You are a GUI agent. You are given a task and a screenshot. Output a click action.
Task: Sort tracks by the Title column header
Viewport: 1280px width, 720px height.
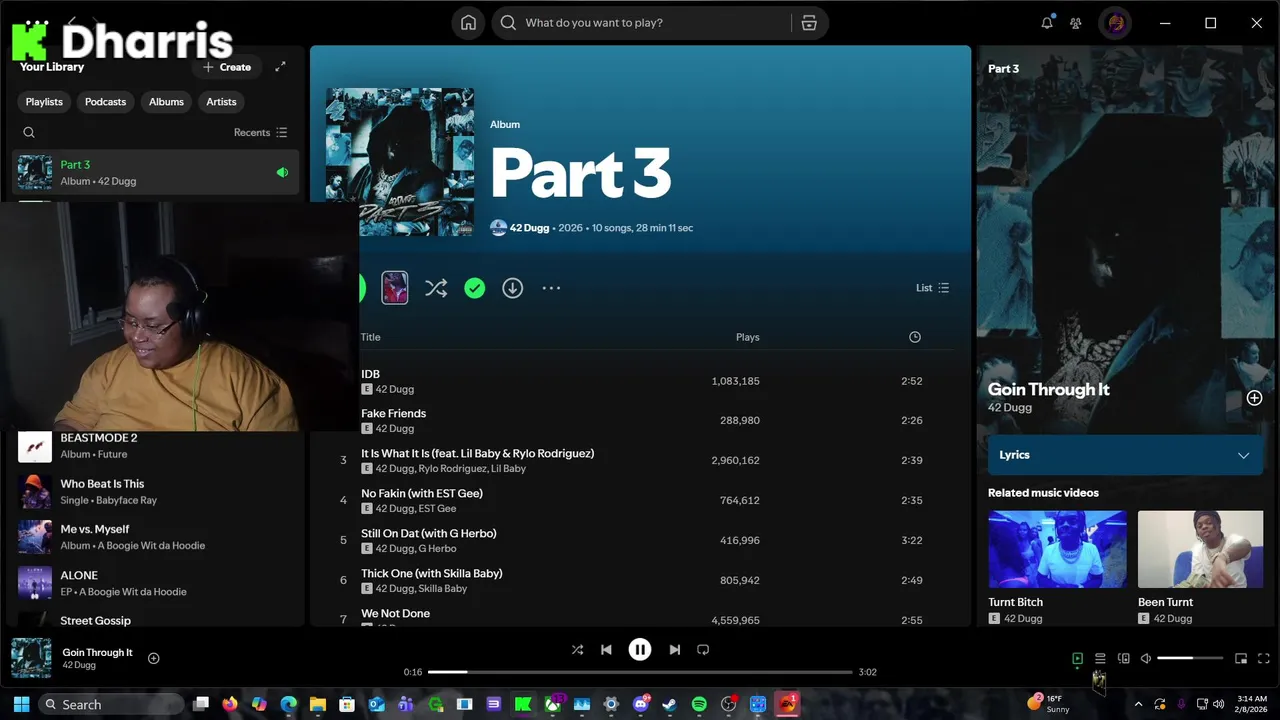(x=371, y=337)
